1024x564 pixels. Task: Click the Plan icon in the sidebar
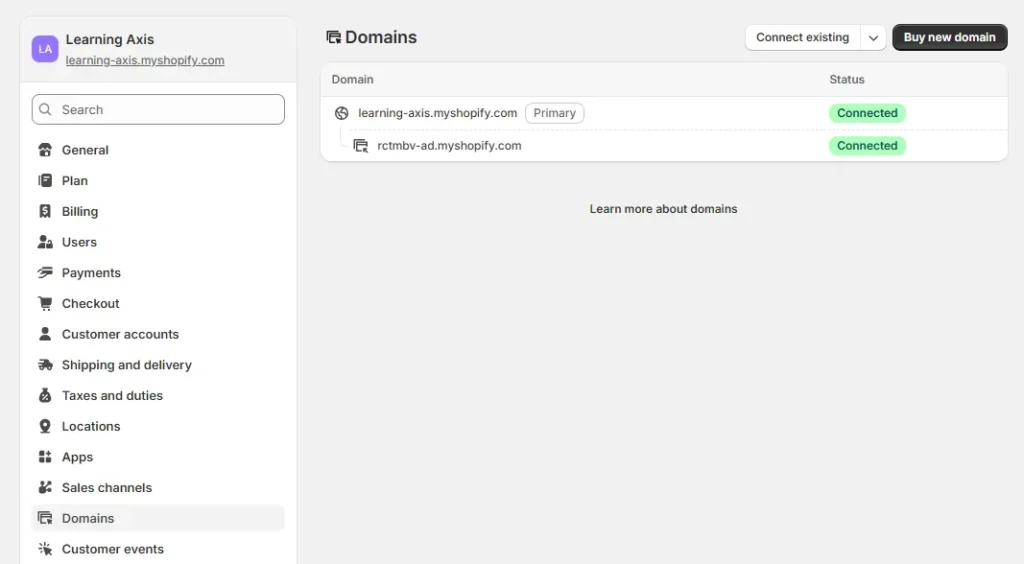pos(45,181)
